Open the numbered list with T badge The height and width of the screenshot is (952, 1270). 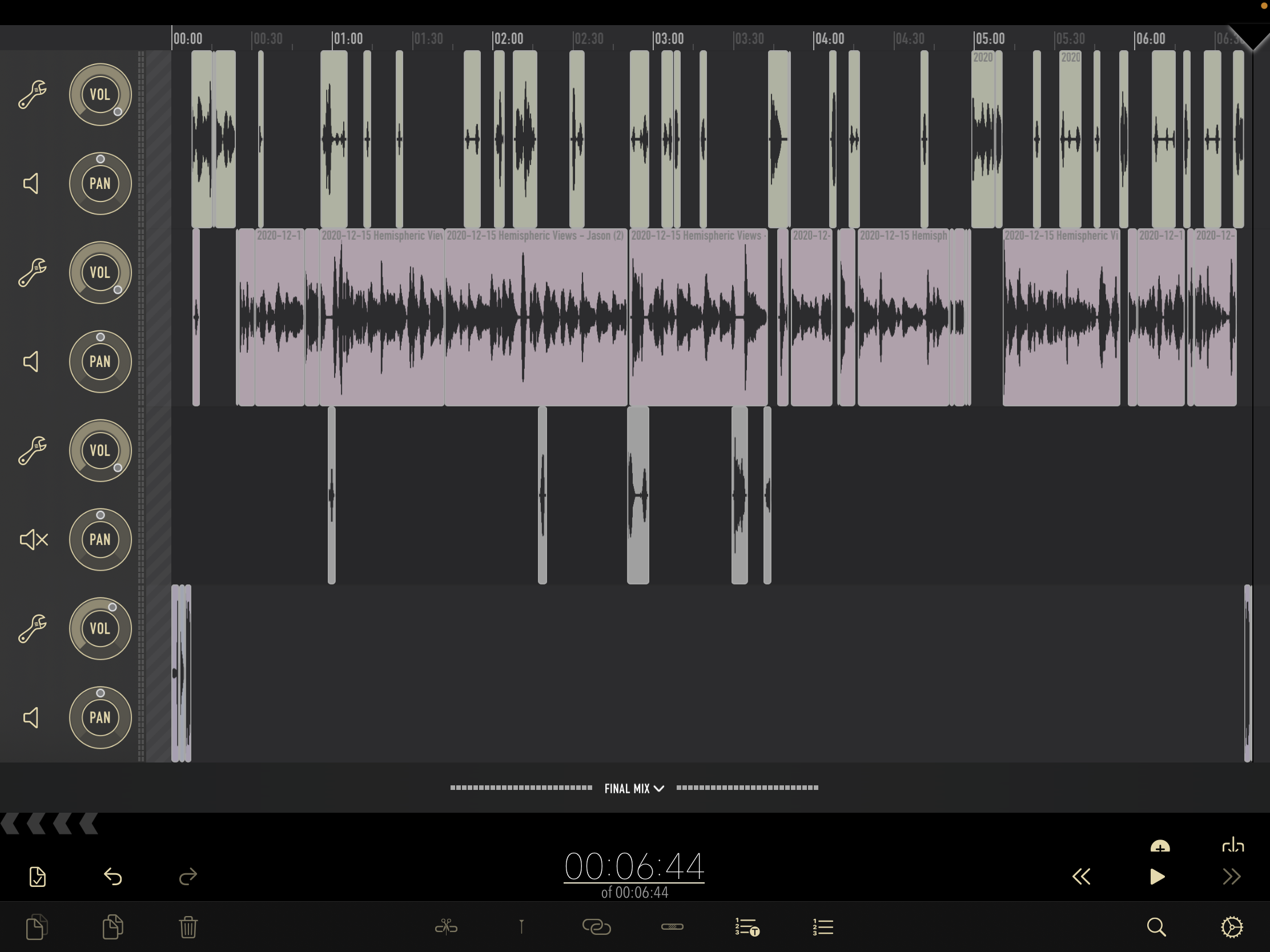[x=747, y=927]
